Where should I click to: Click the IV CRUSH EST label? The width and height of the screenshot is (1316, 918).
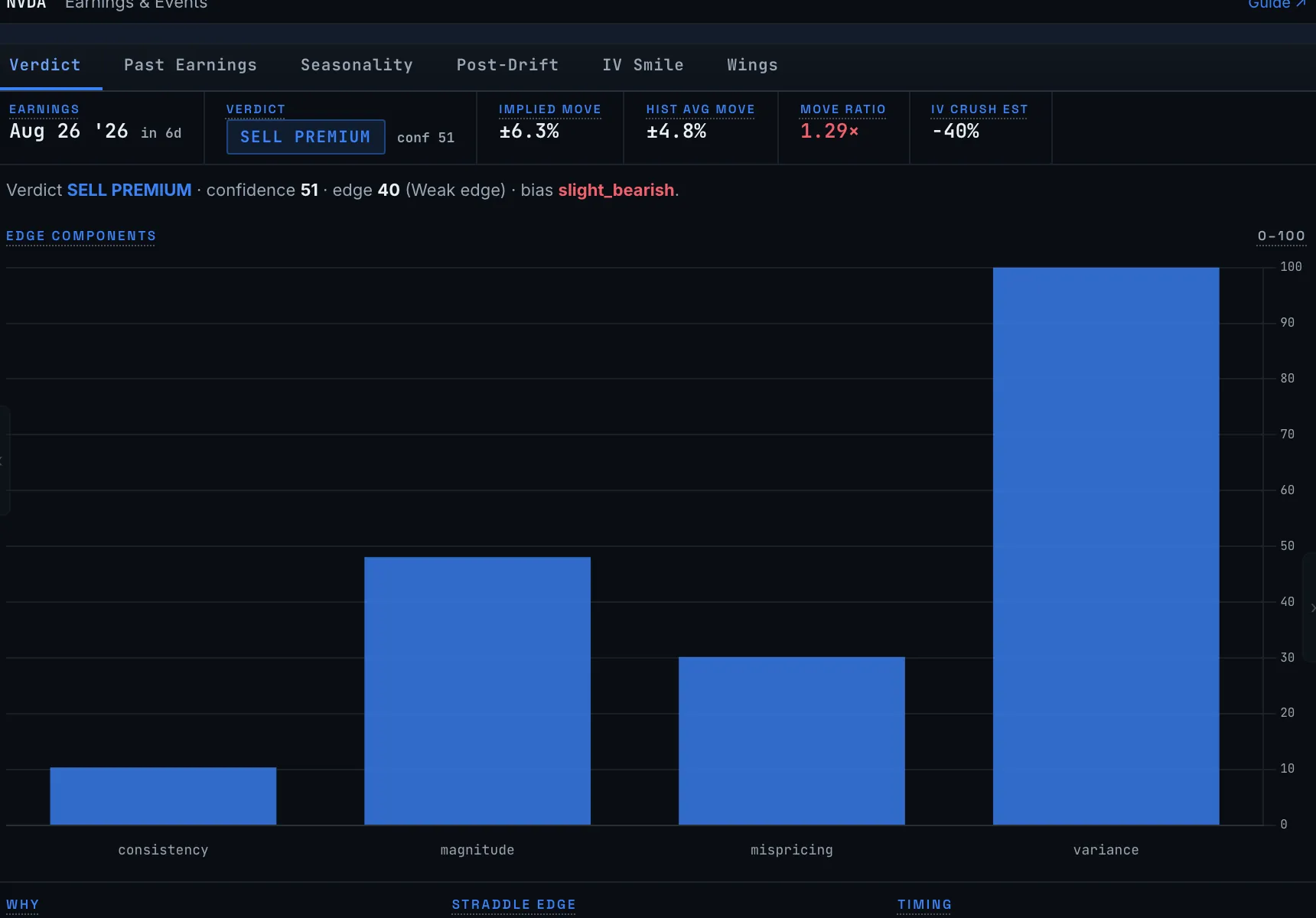point(979,109)
